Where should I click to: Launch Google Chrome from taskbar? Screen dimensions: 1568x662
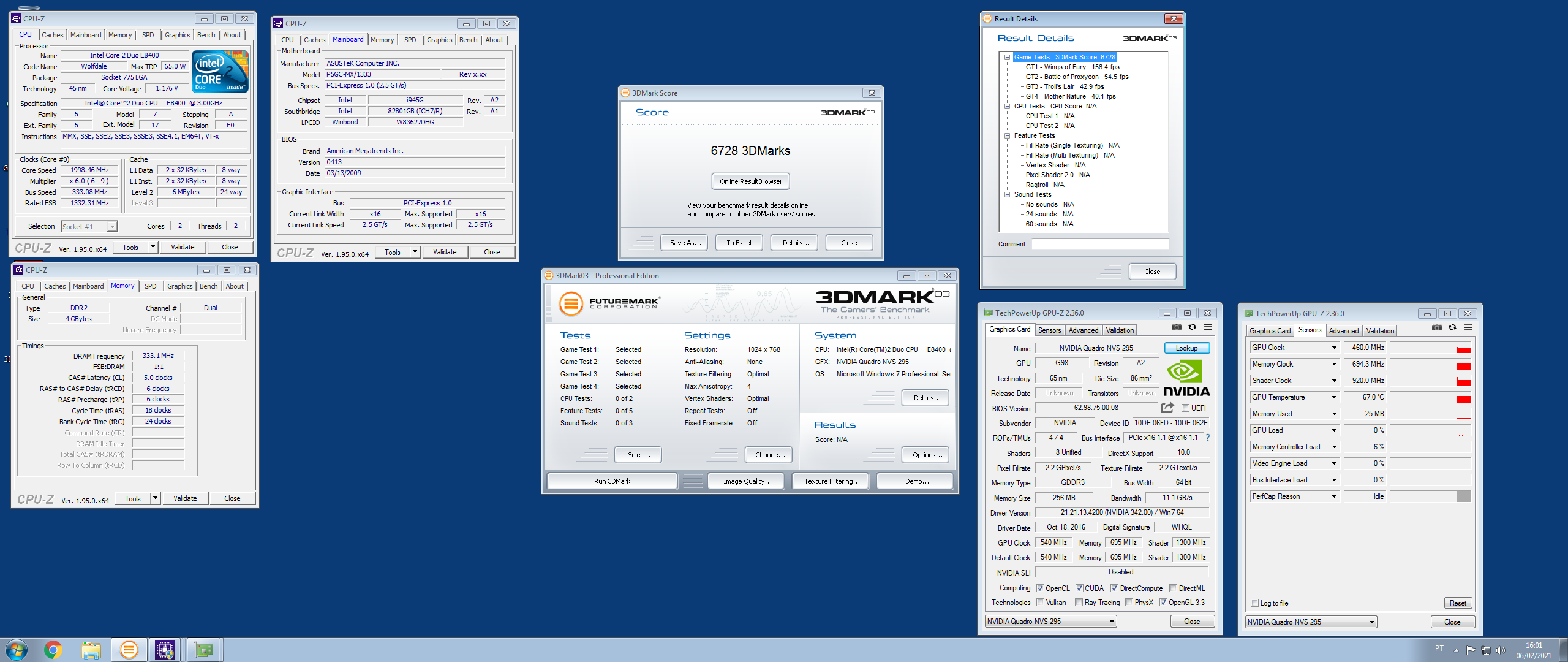[53, 650]
